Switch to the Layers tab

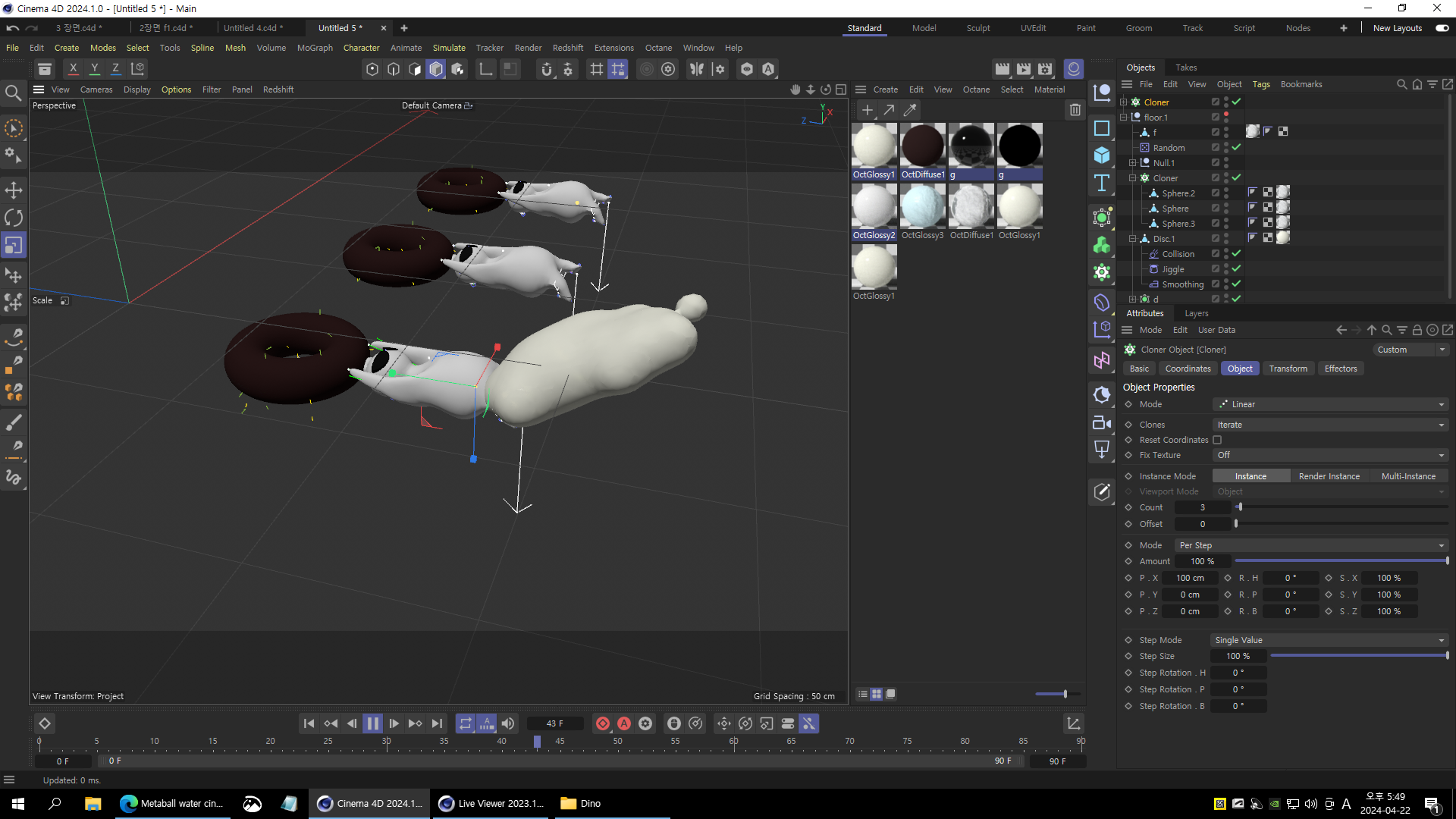tap(1197, 313)
